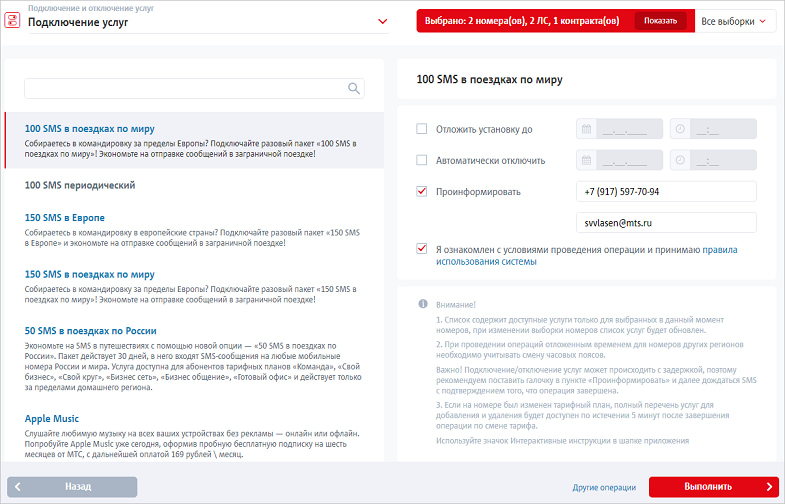The width and height of the screenshot is (785, 504).
Task: Uncheck the Проинформировать checkbox
Action: coord(422,191)
